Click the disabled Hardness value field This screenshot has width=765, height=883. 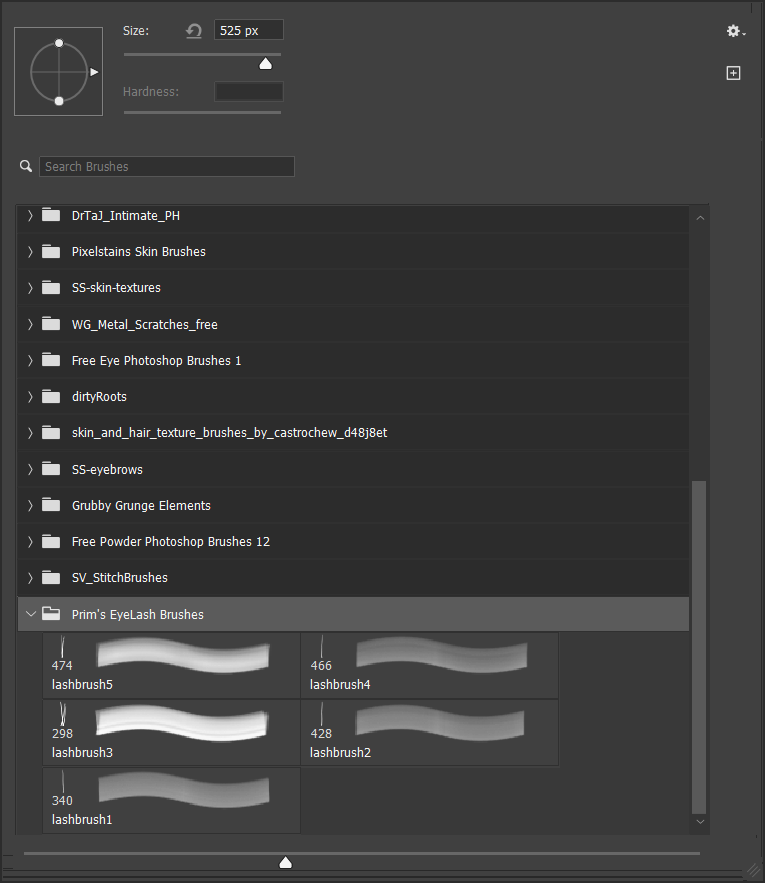[248, 91]
